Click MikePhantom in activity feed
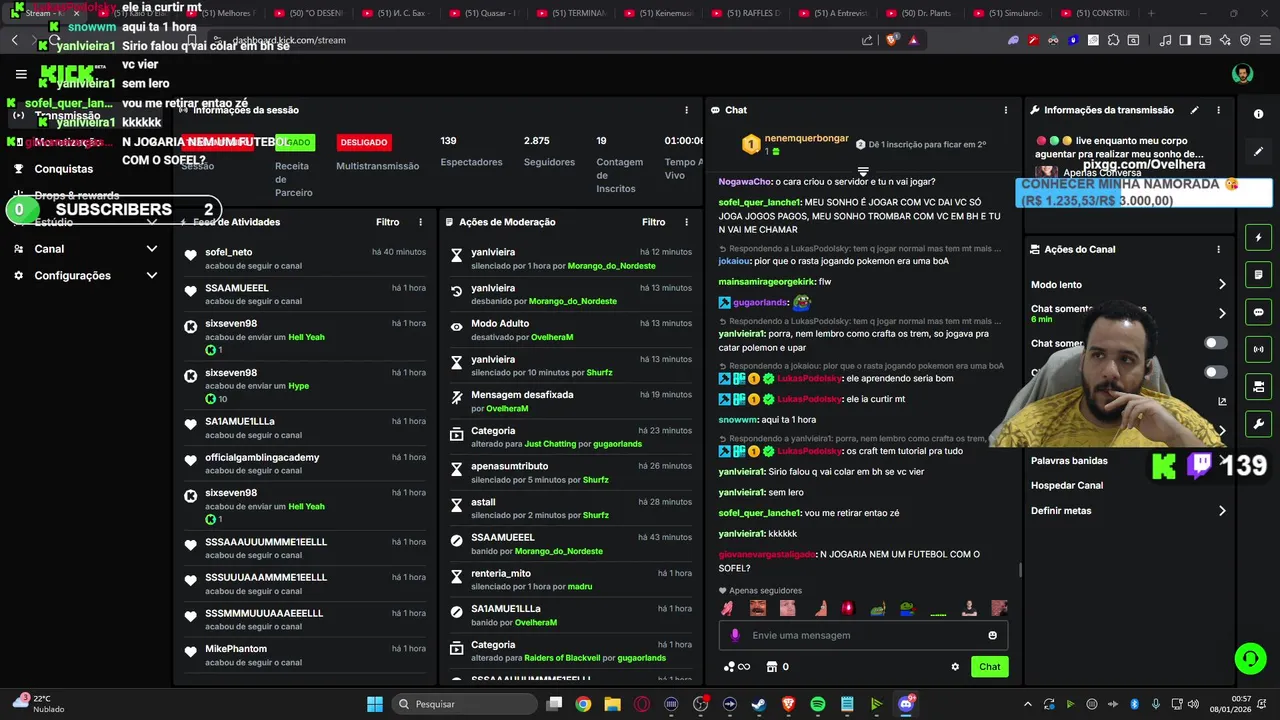Screen dimensions: 1280x720 click(x=236, y=649)
